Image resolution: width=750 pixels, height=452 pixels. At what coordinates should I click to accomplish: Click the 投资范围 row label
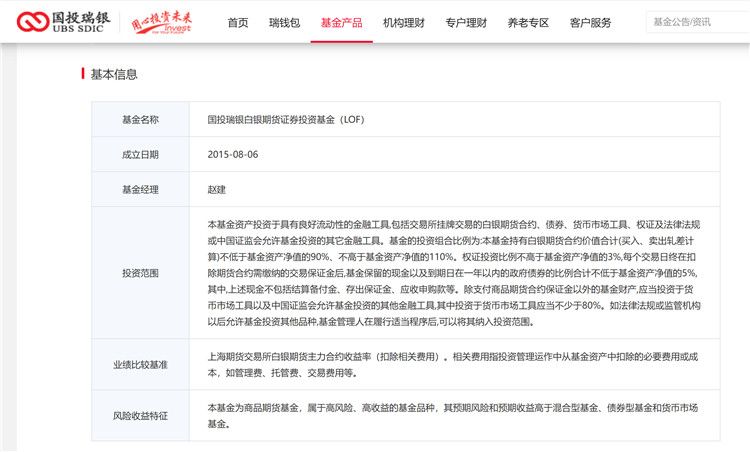coord(140,272)
